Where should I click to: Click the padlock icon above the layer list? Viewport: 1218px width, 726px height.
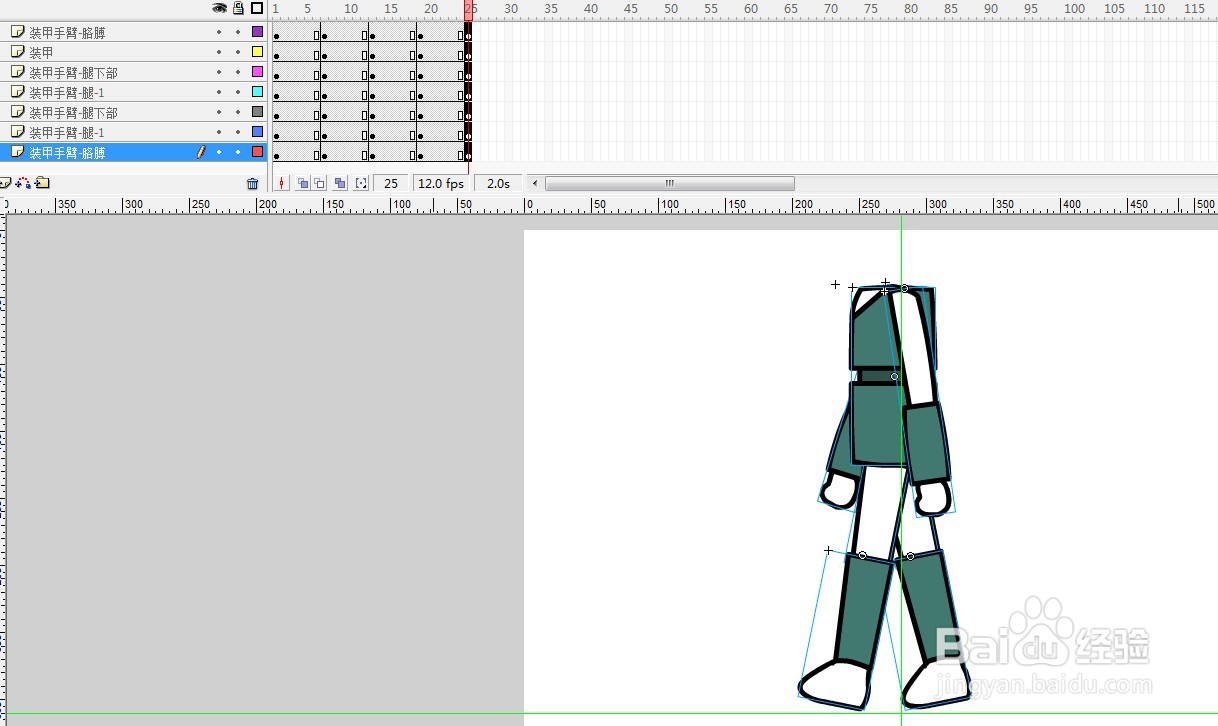(x=238, y=8)
